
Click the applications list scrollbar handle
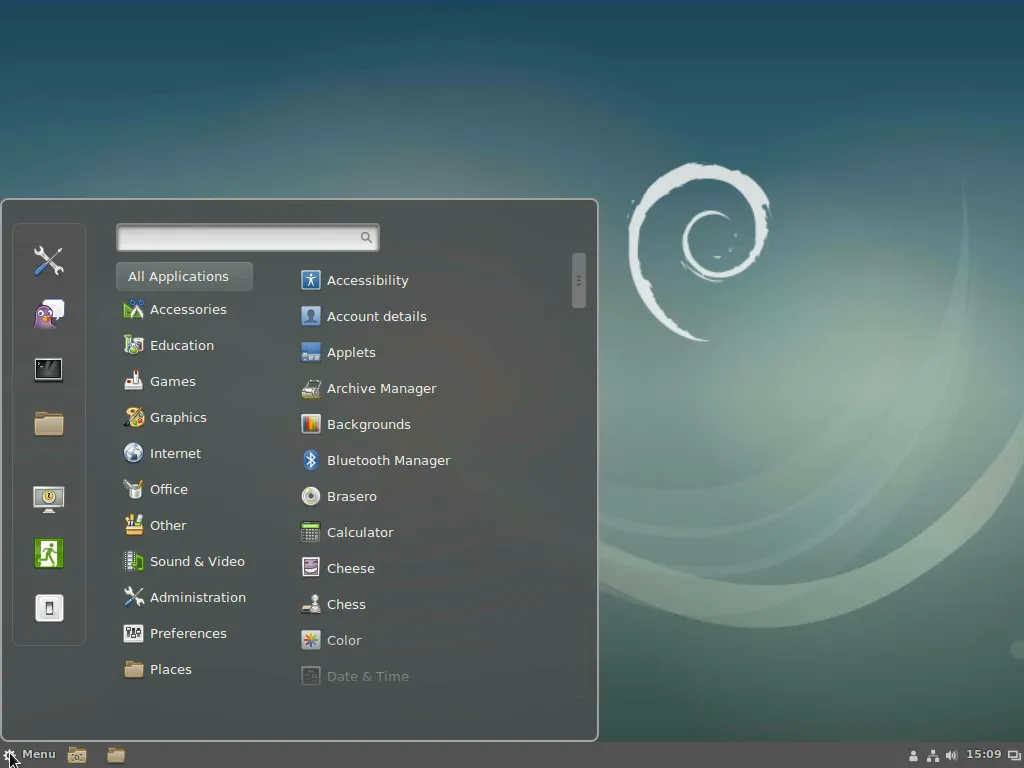579,280
